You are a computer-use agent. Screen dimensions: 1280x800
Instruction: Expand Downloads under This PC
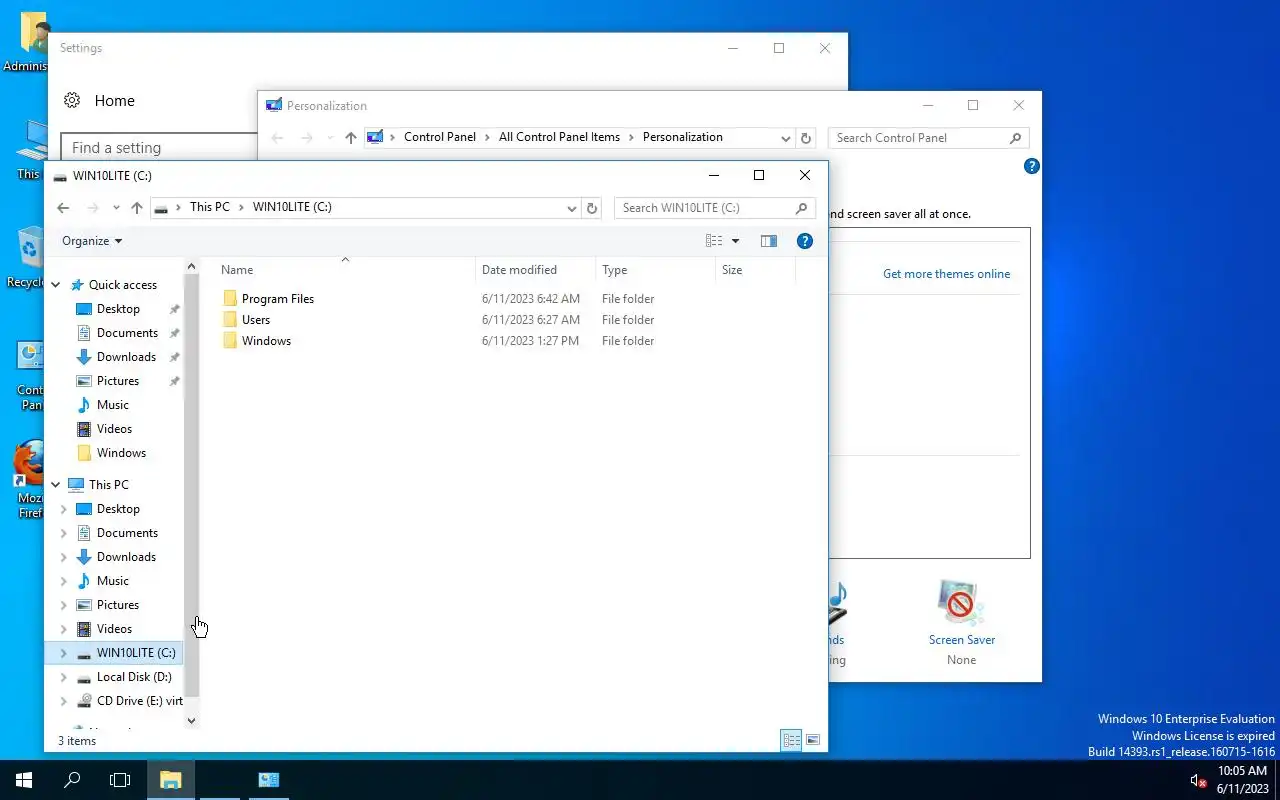(64, 557)
